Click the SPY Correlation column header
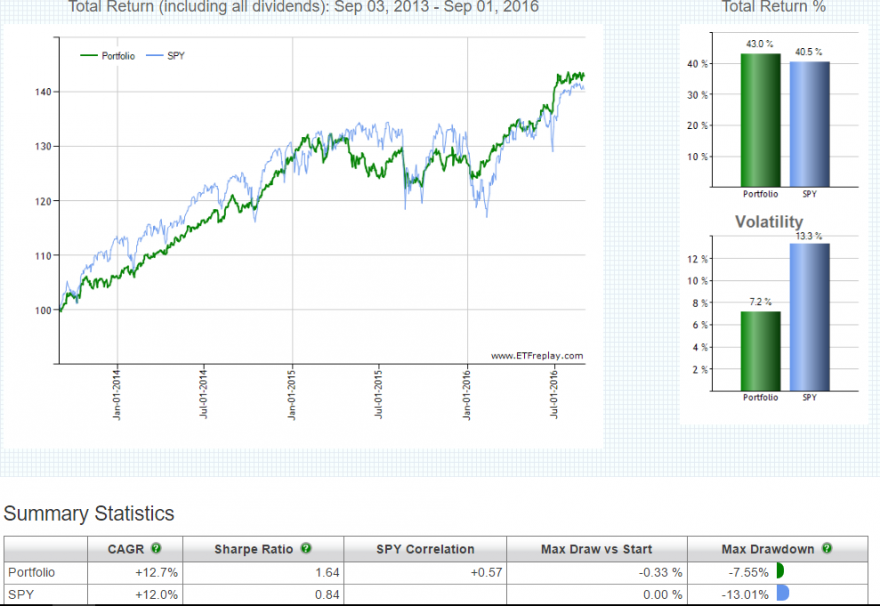This screenshot has height=606, width=880. point(425,549)
